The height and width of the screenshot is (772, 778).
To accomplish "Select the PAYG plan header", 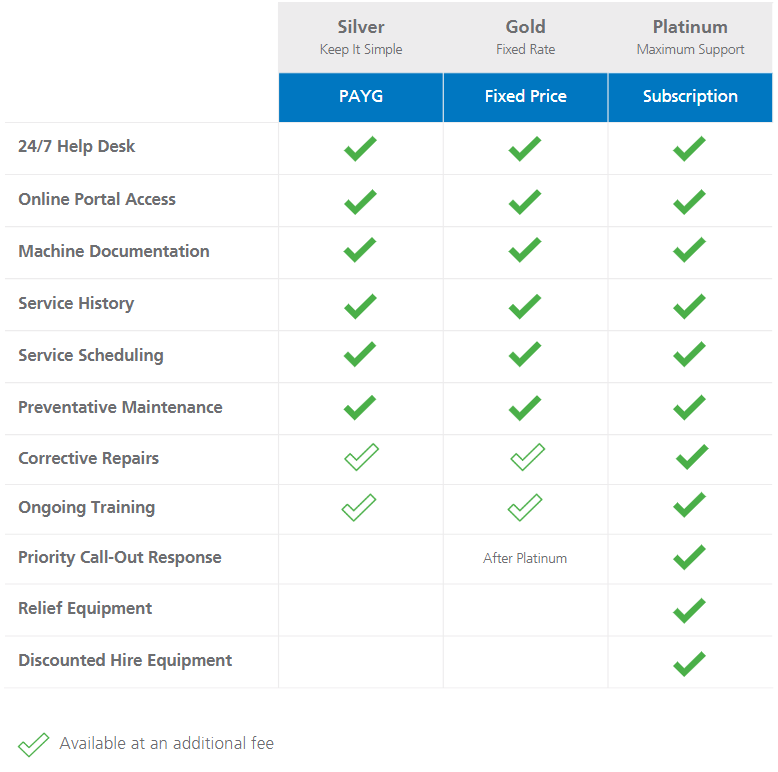I will coord(360,97).
